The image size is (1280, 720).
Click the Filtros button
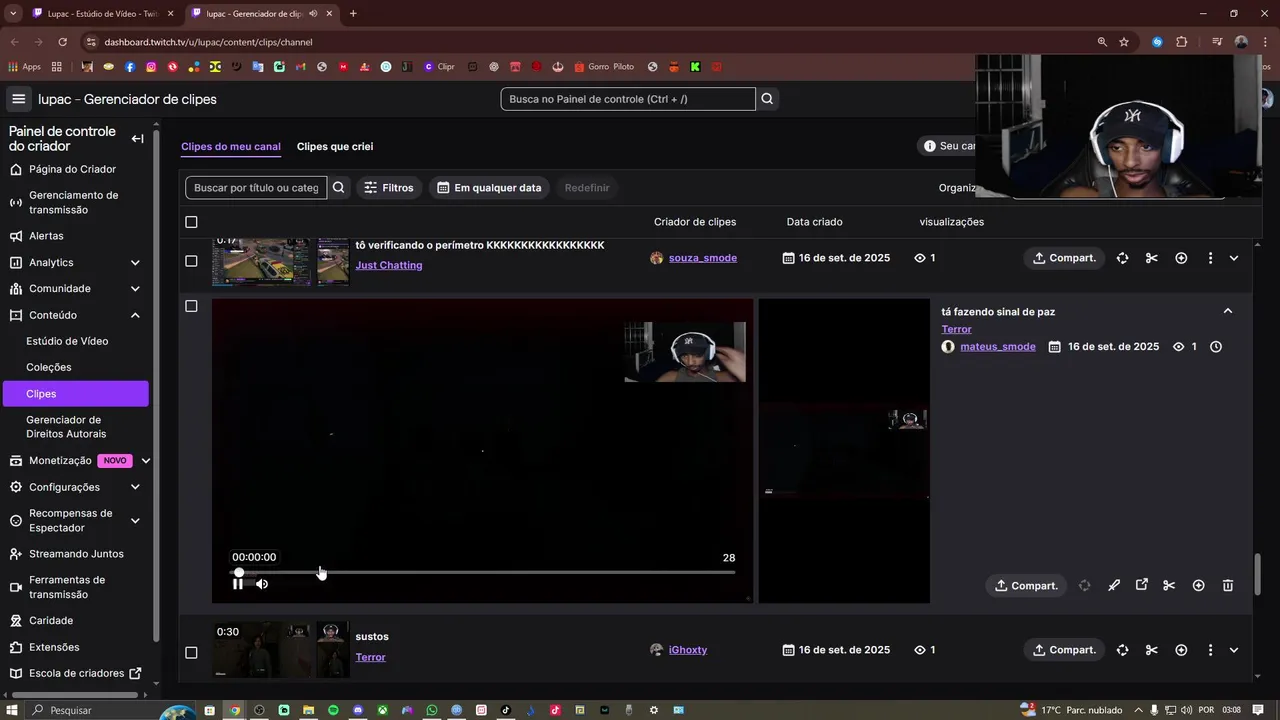388,187
